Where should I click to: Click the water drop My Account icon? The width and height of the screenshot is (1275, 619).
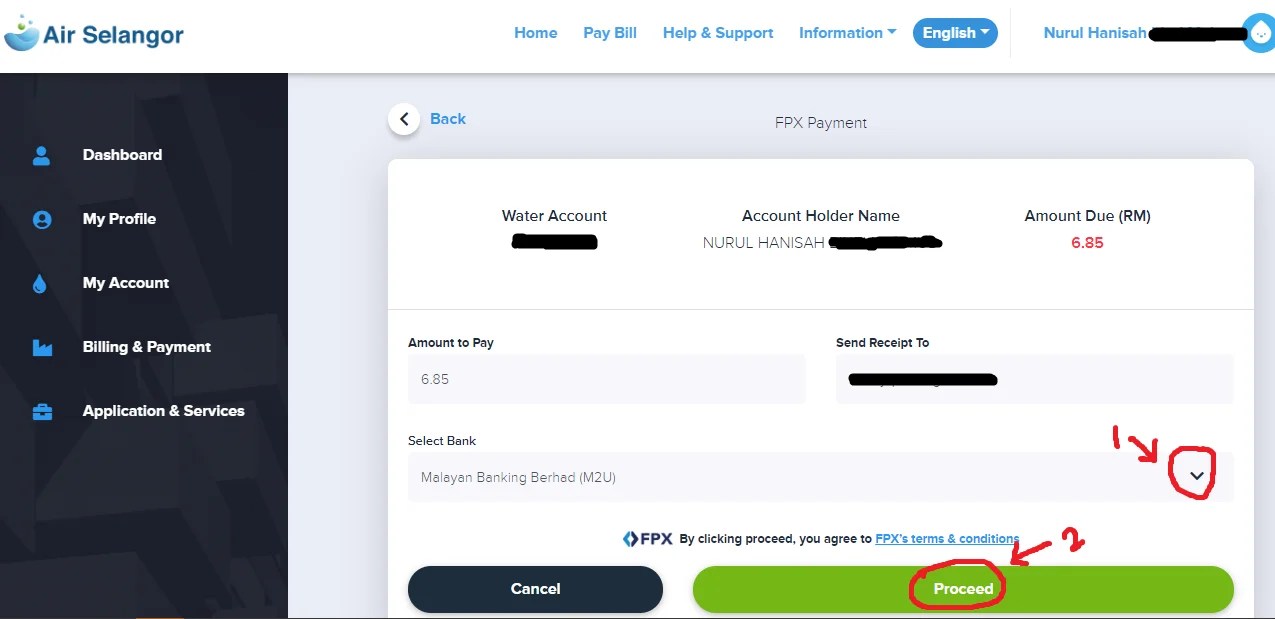(x=41, y=283)
